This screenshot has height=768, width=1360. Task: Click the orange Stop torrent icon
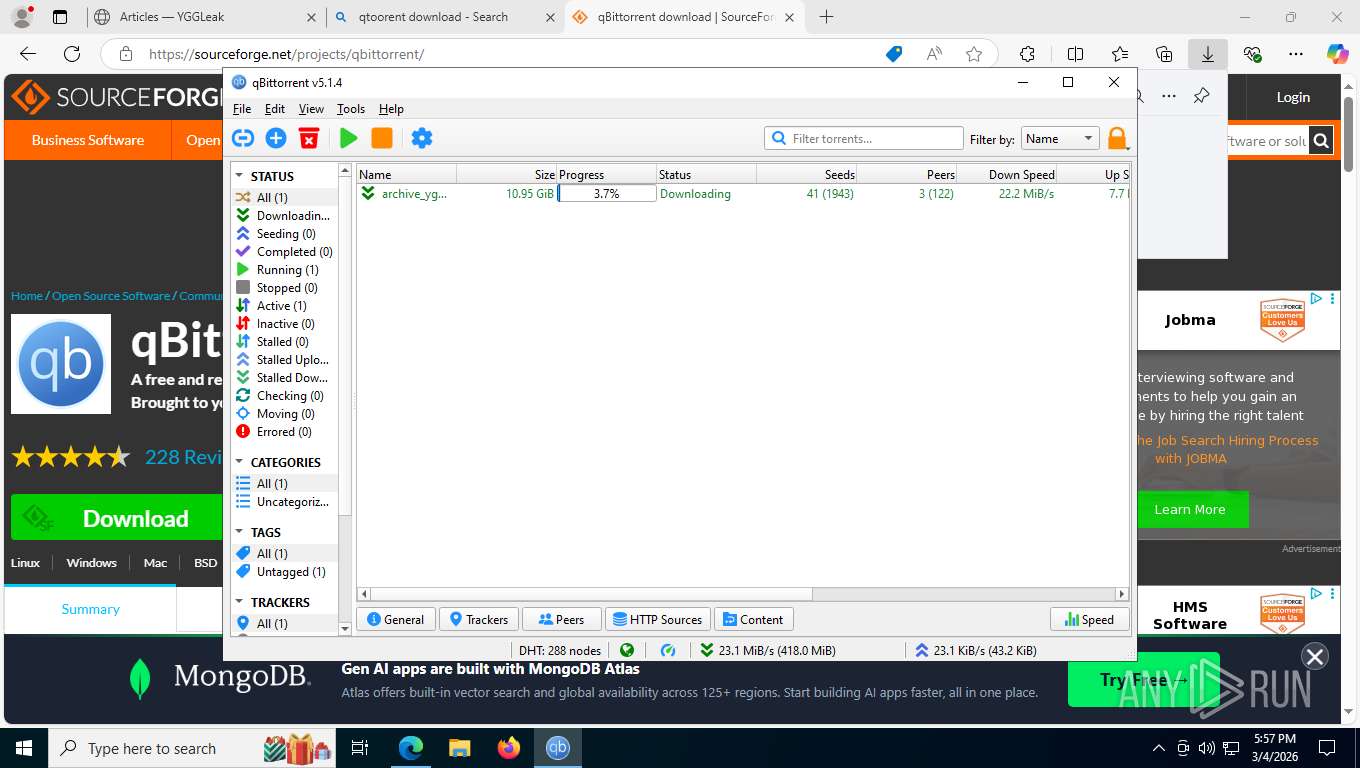(382, 138)
